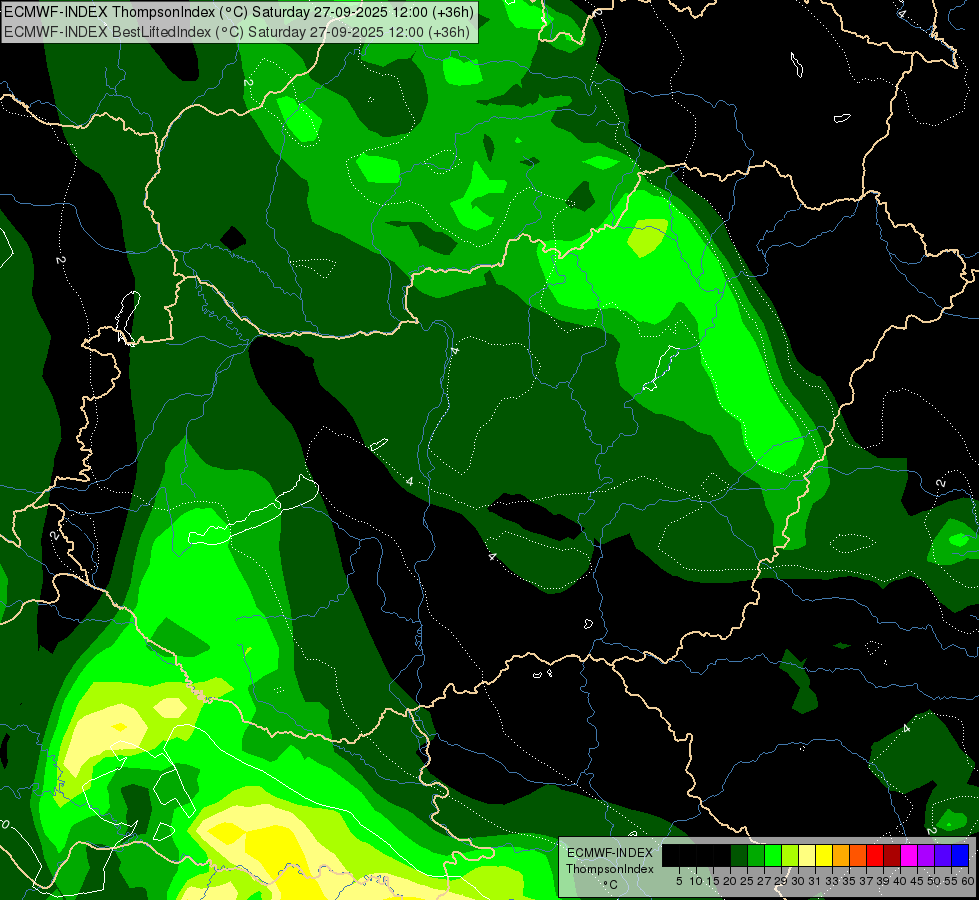The height and width of the screenshot is (900, 979).
Task: Click the ThompsonIndex label in the legend
Action: pyautogui.click(x=610, y=869)
